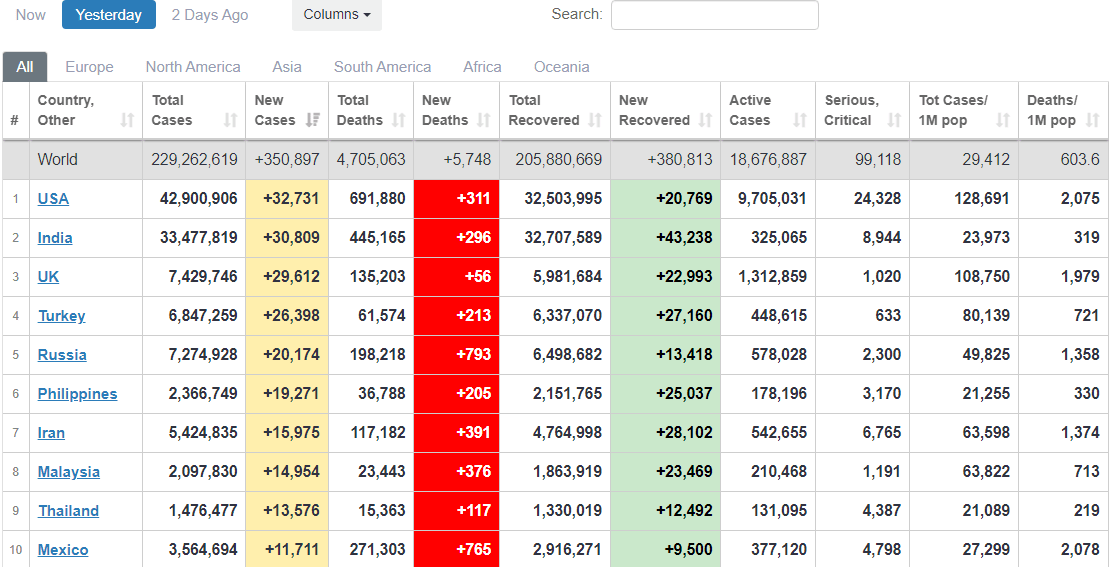Open the Columns dropdown

click(x=336, y=15)
